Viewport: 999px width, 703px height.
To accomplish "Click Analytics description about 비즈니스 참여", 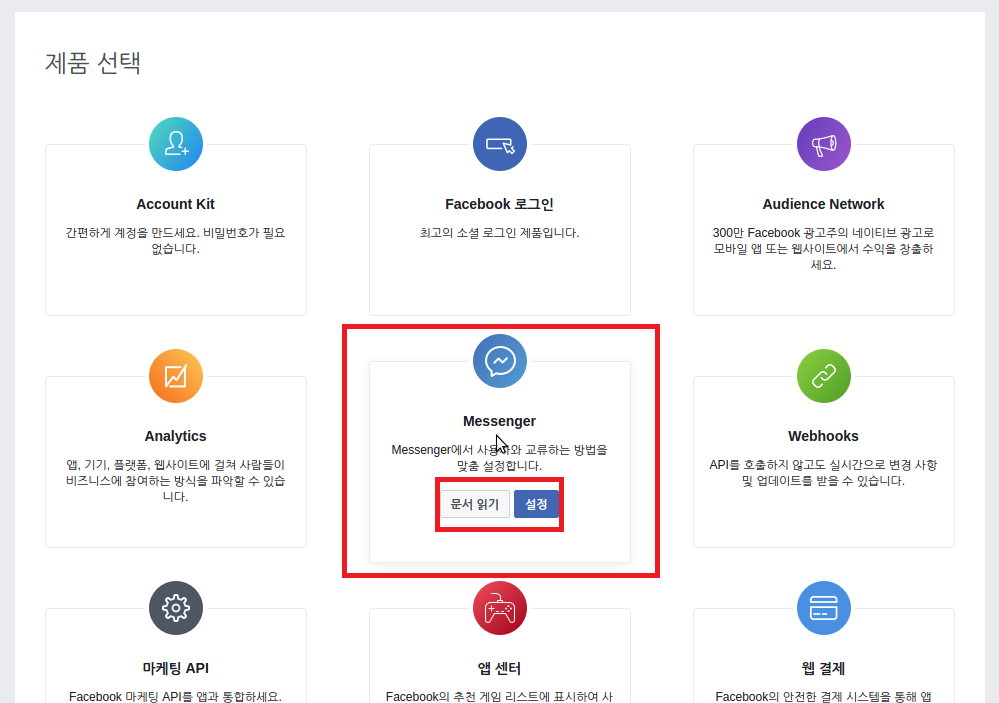I will (175, 481).
